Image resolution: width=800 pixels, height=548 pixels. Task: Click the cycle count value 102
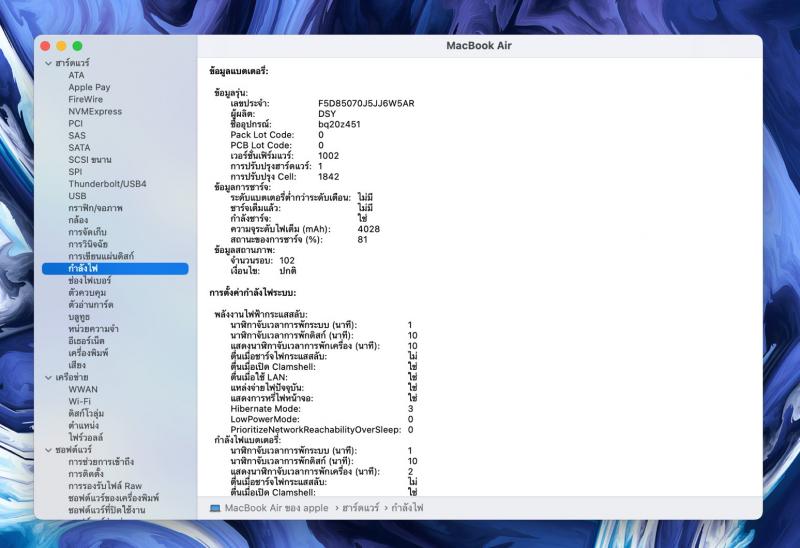click(x=287, y=261)
